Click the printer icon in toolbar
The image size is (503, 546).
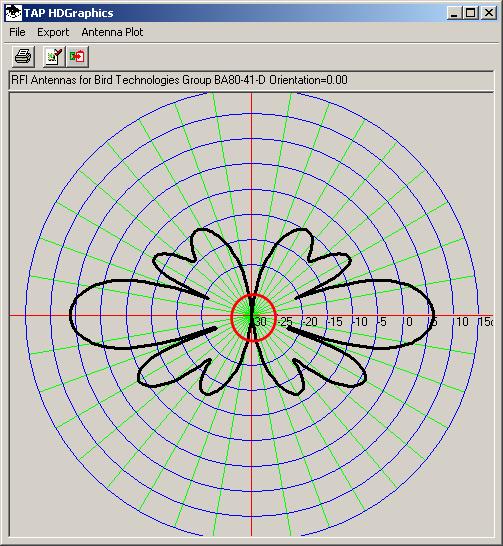coord(23,56)
